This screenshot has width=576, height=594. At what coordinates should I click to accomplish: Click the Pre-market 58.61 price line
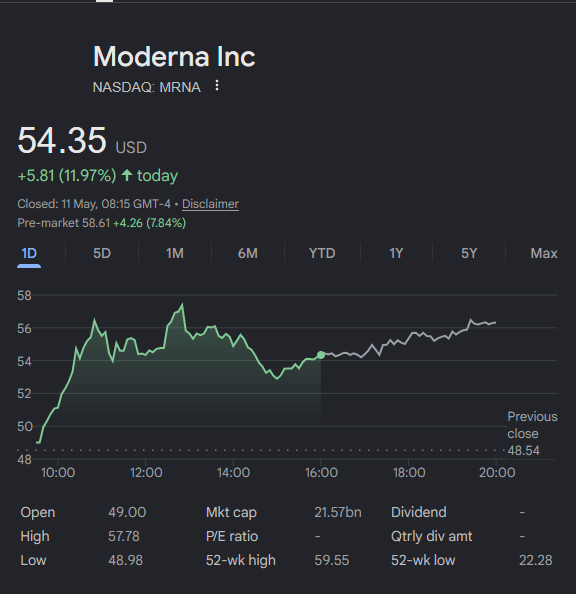point(102,223)
